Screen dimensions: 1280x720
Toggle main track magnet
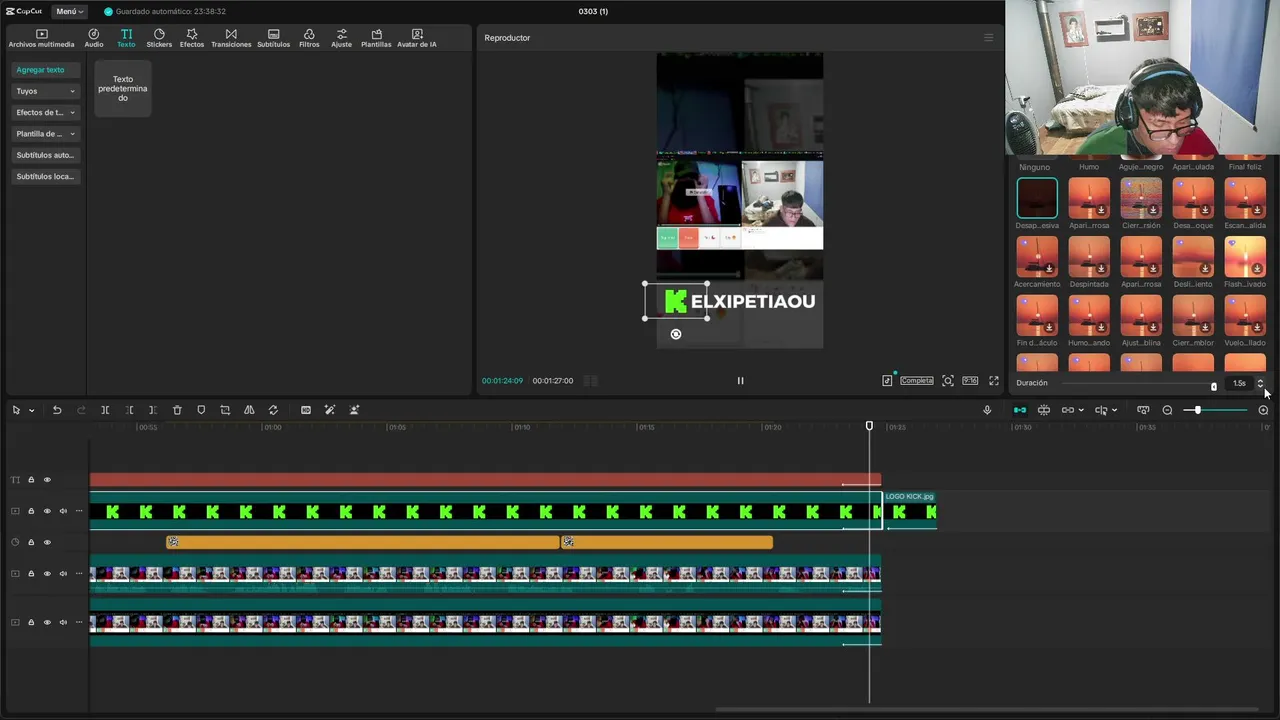click(1020, 410)
